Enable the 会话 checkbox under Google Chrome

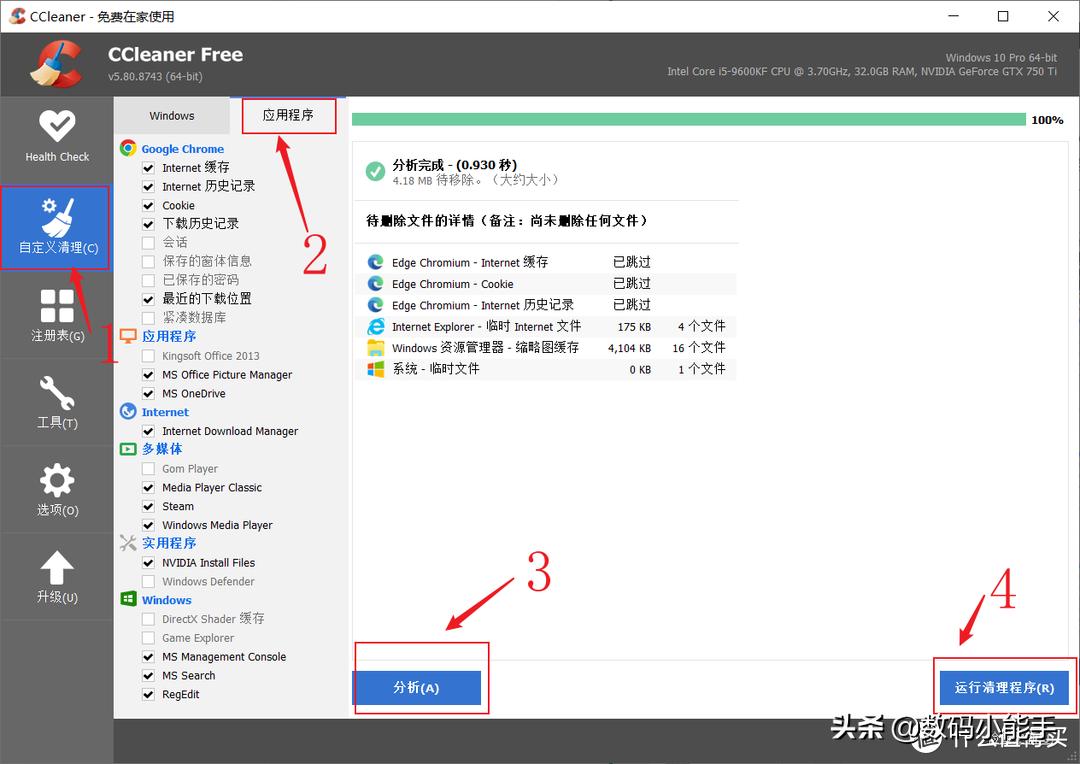(x=147, y=242)
